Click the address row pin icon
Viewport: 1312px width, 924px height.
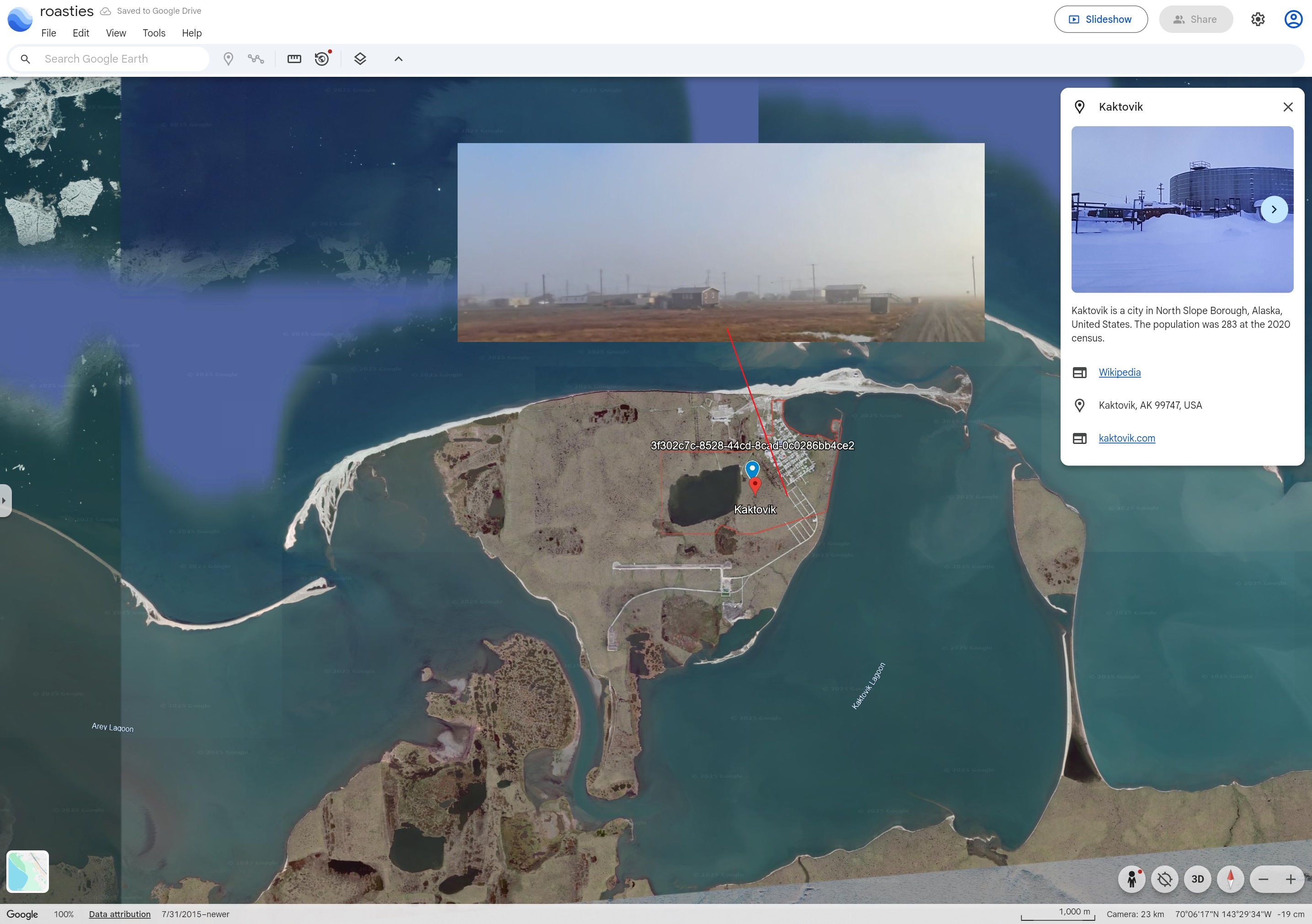click(1079, 405)
